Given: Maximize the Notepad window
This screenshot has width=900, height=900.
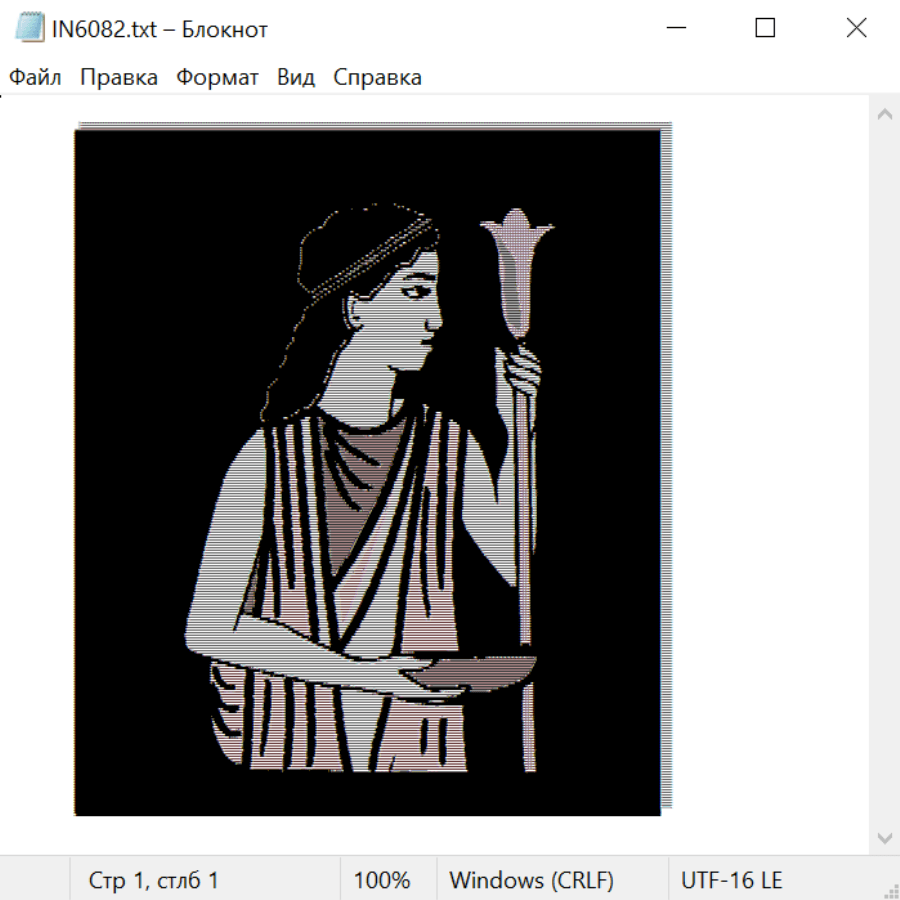Looking at the screenshot, I should coord(765,28).
